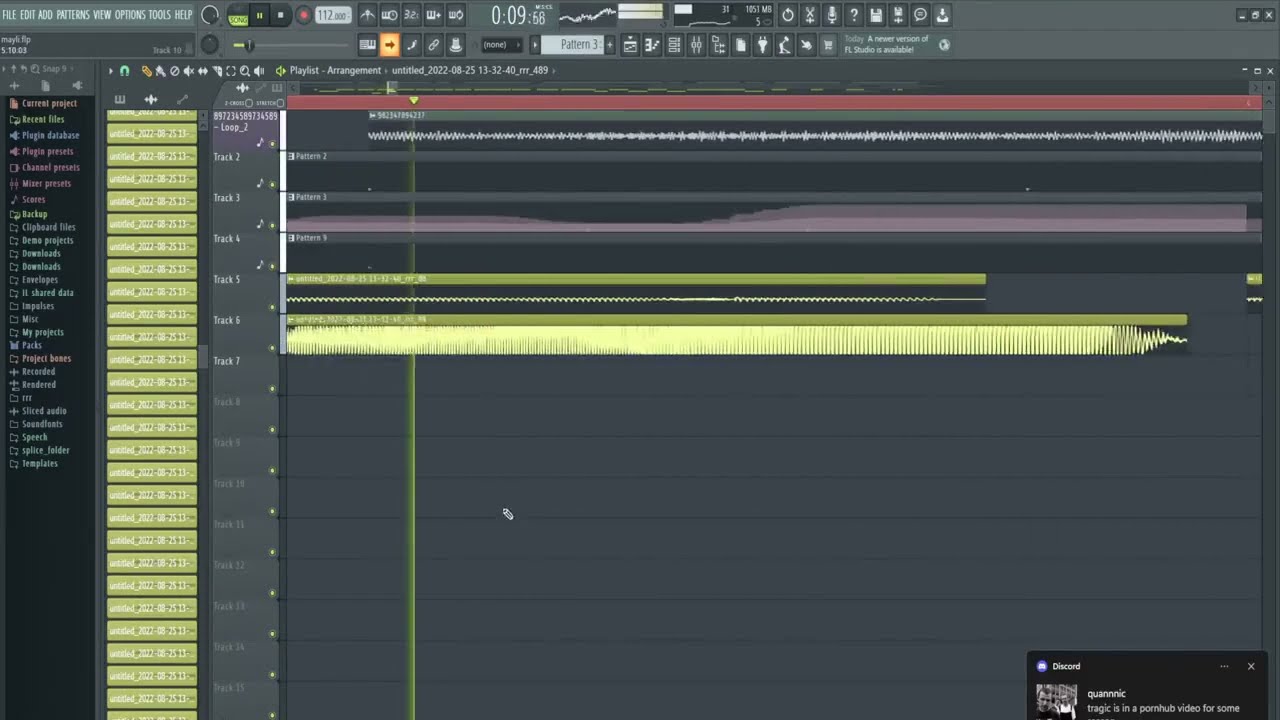Click the red record button
This screenshot has height=720, width=1280.
[x=303, y=15]
